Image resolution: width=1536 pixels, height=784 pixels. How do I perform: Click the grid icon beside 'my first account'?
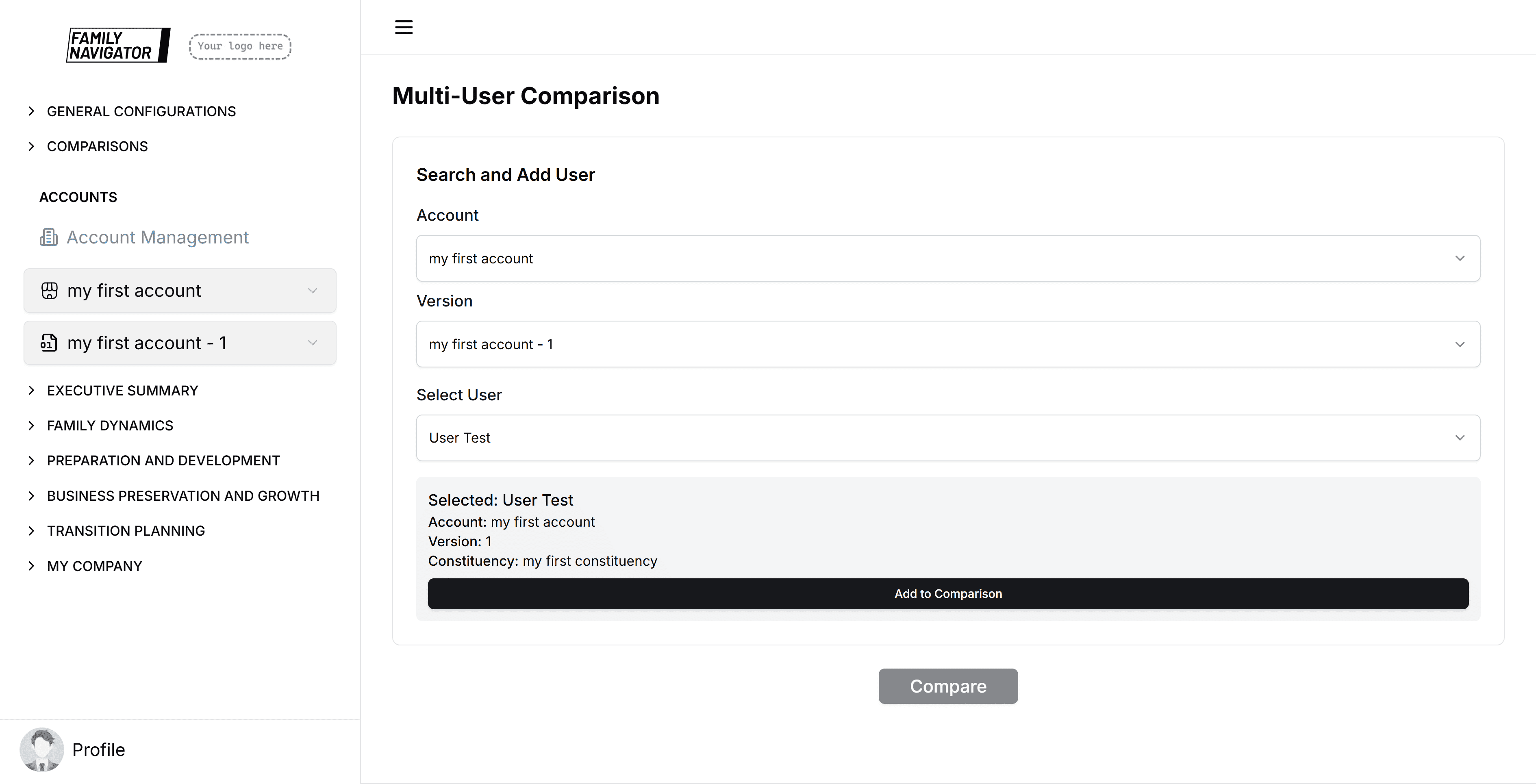click(49, 290)
